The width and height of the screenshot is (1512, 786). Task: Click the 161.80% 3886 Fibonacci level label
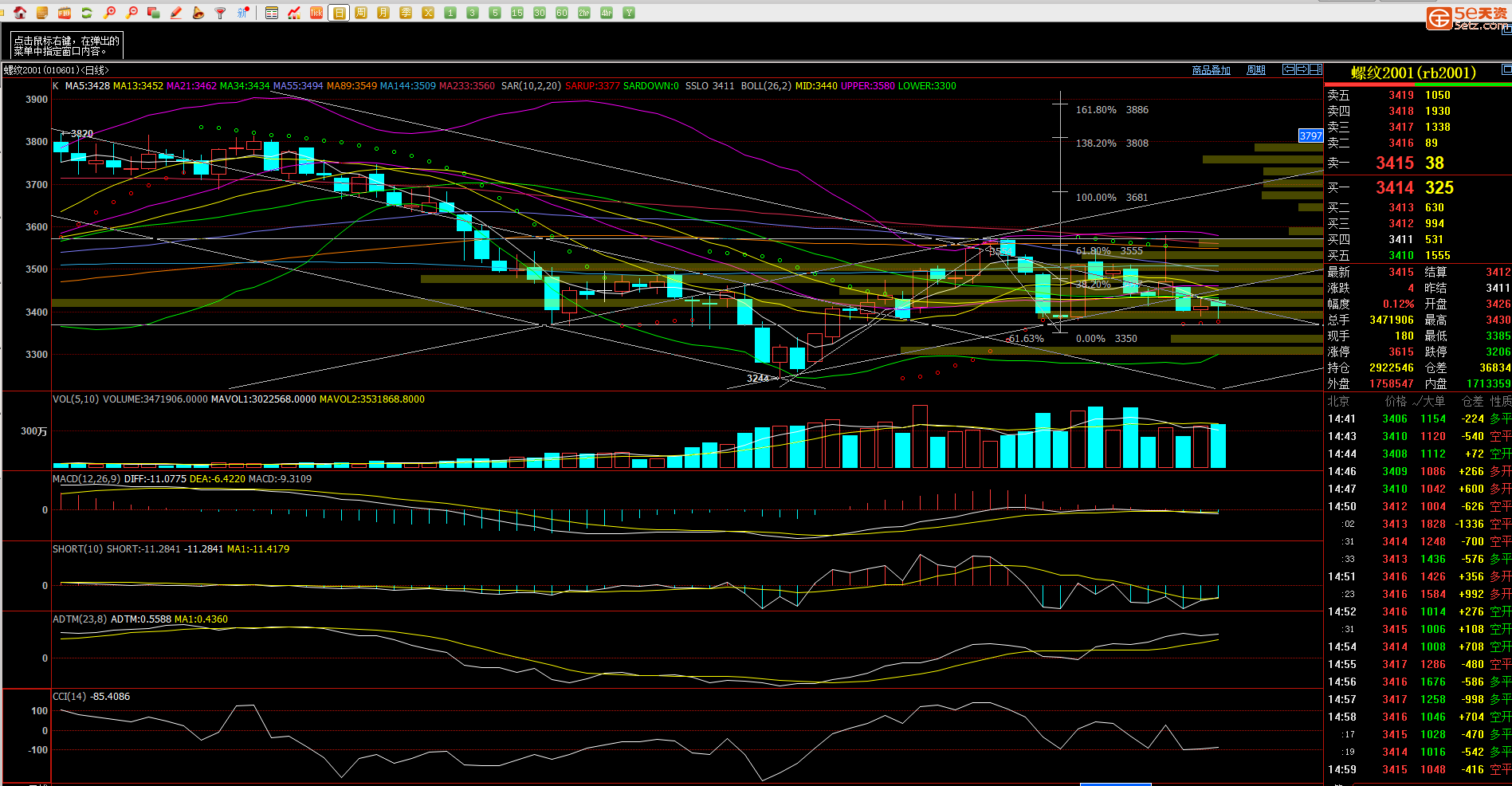(x=1112, y=110)
